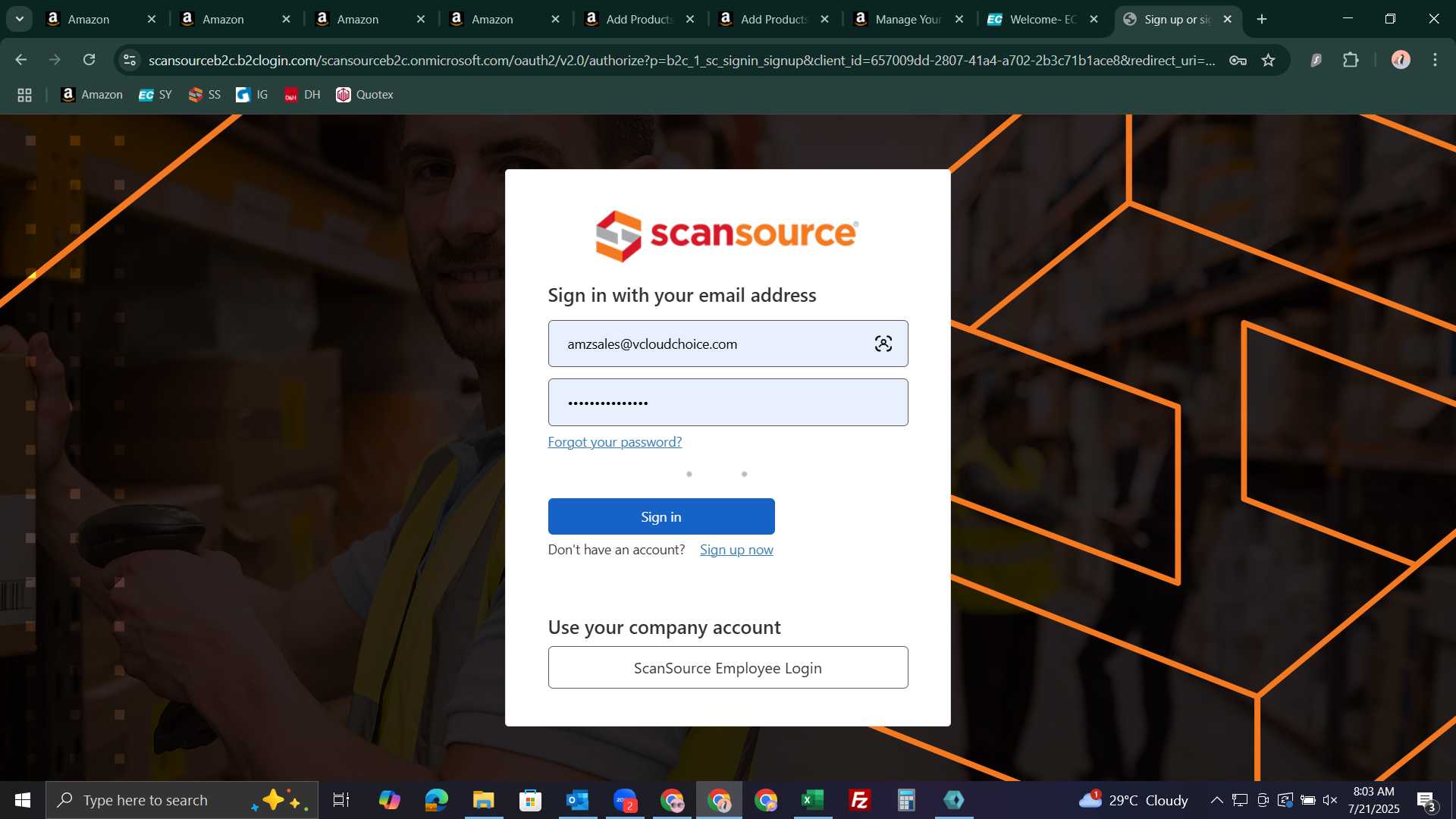The image size is (1456, 819).
Task: Open the DH bookmark
Action: coord(302,95)
